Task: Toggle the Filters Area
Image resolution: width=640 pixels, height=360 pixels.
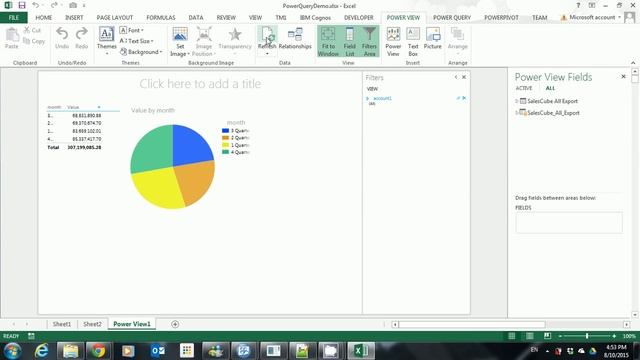Action: pos(369,41)
